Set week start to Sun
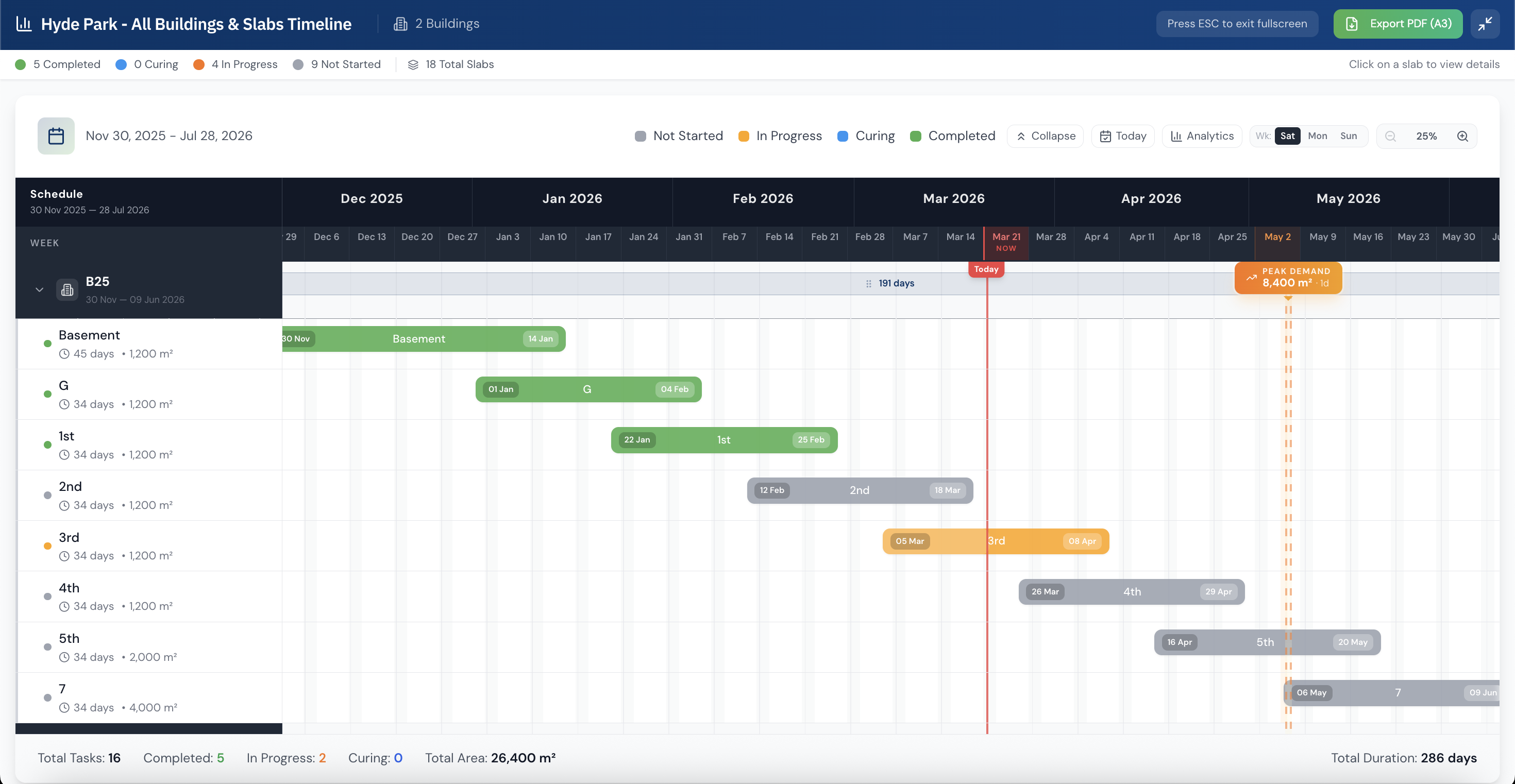 coord(1349,137)
